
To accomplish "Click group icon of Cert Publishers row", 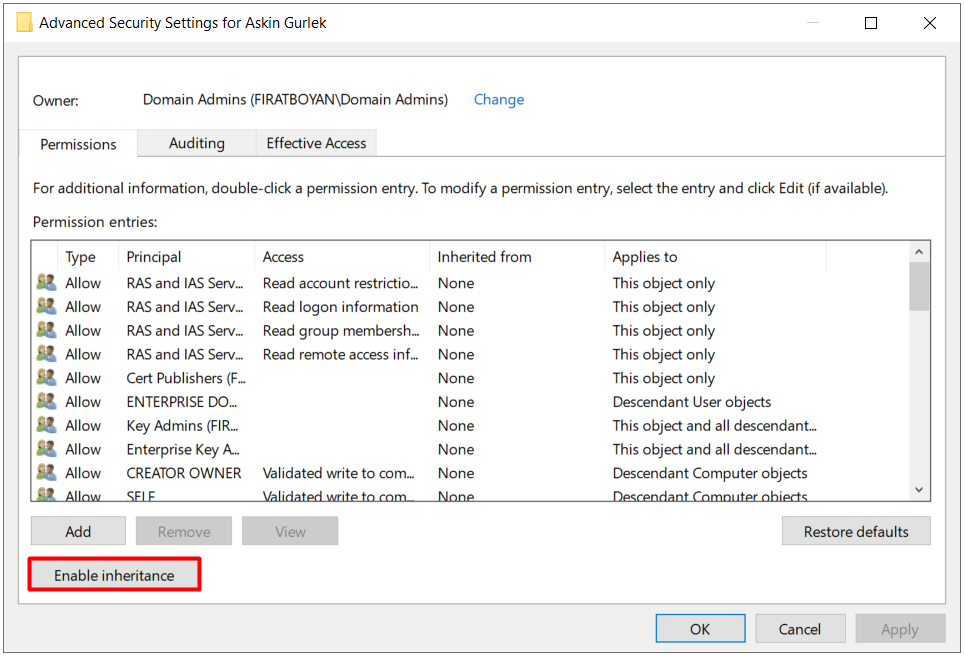I will point(46,377).
